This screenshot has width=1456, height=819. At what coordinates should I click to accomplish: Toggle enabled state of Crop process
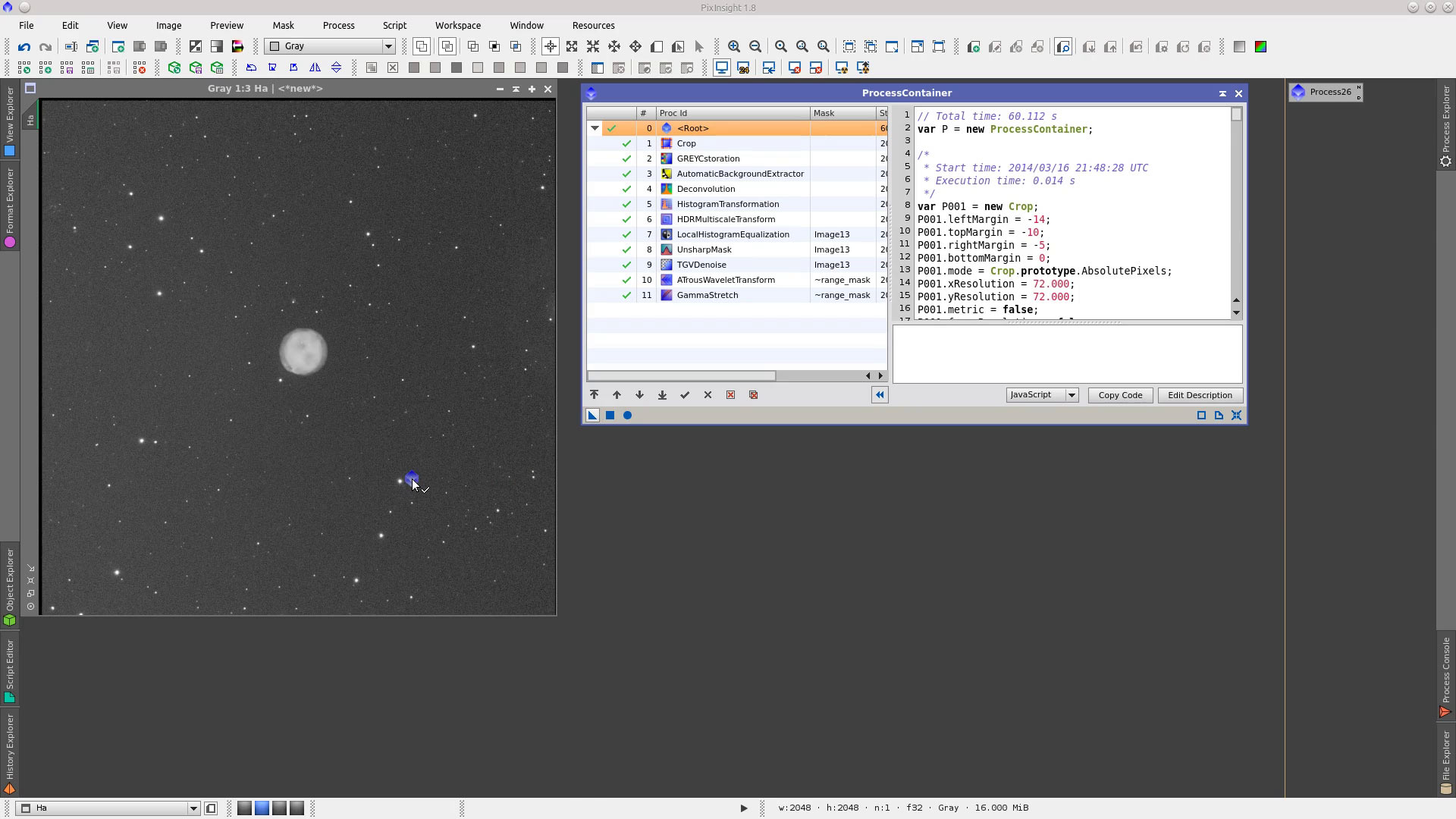[x=626, y=142]
